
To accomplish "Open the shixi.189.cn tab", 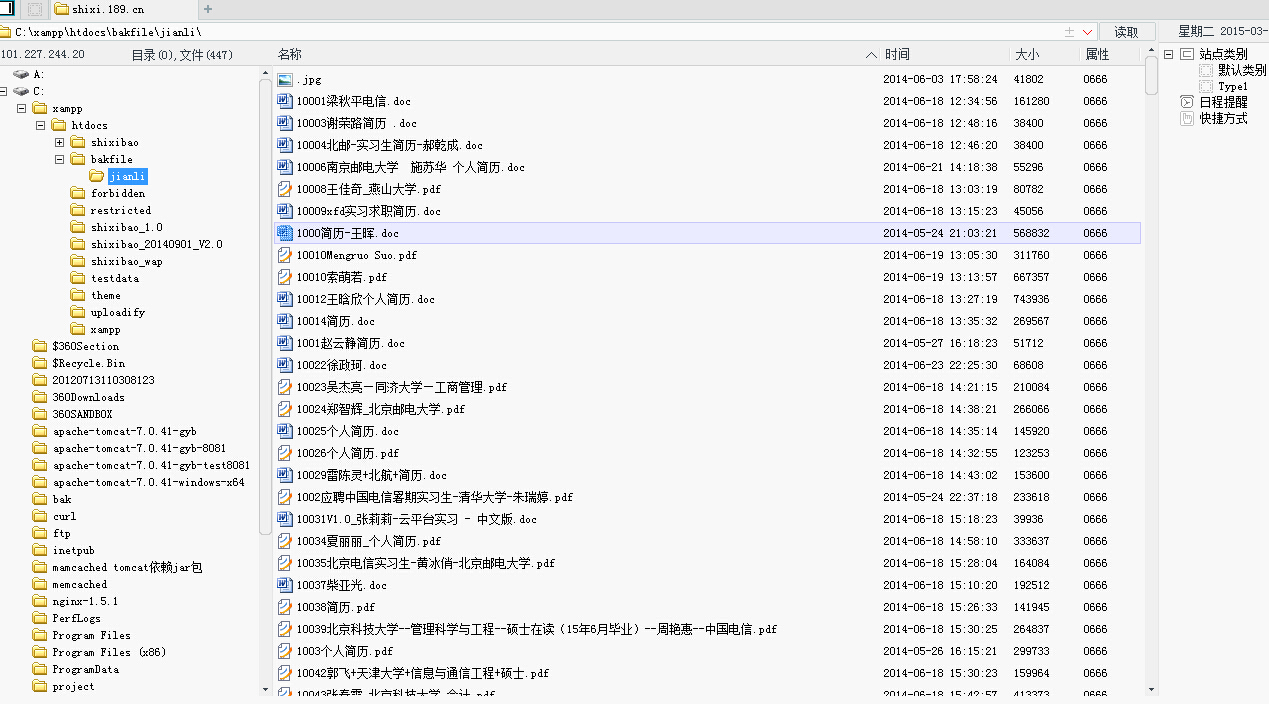I will [122, 9].
